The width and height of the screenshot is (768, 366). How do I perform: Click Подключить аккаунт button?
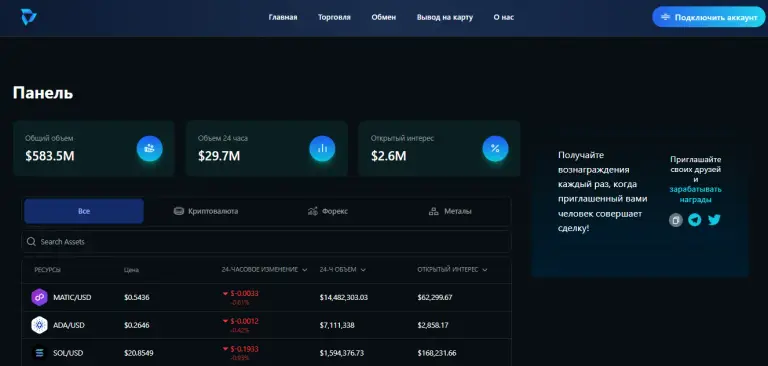[708, 17]
